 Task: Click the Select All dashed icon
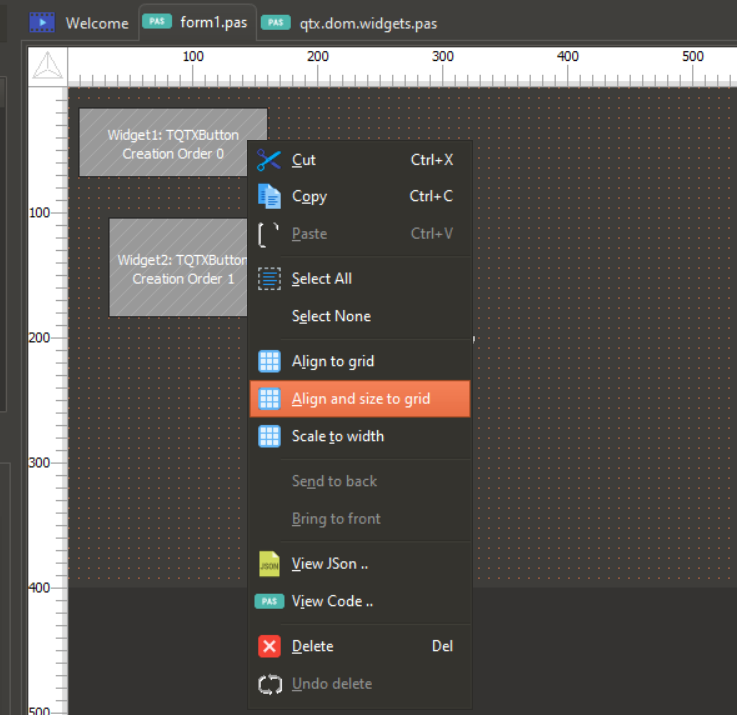click(x=269, y=279)
